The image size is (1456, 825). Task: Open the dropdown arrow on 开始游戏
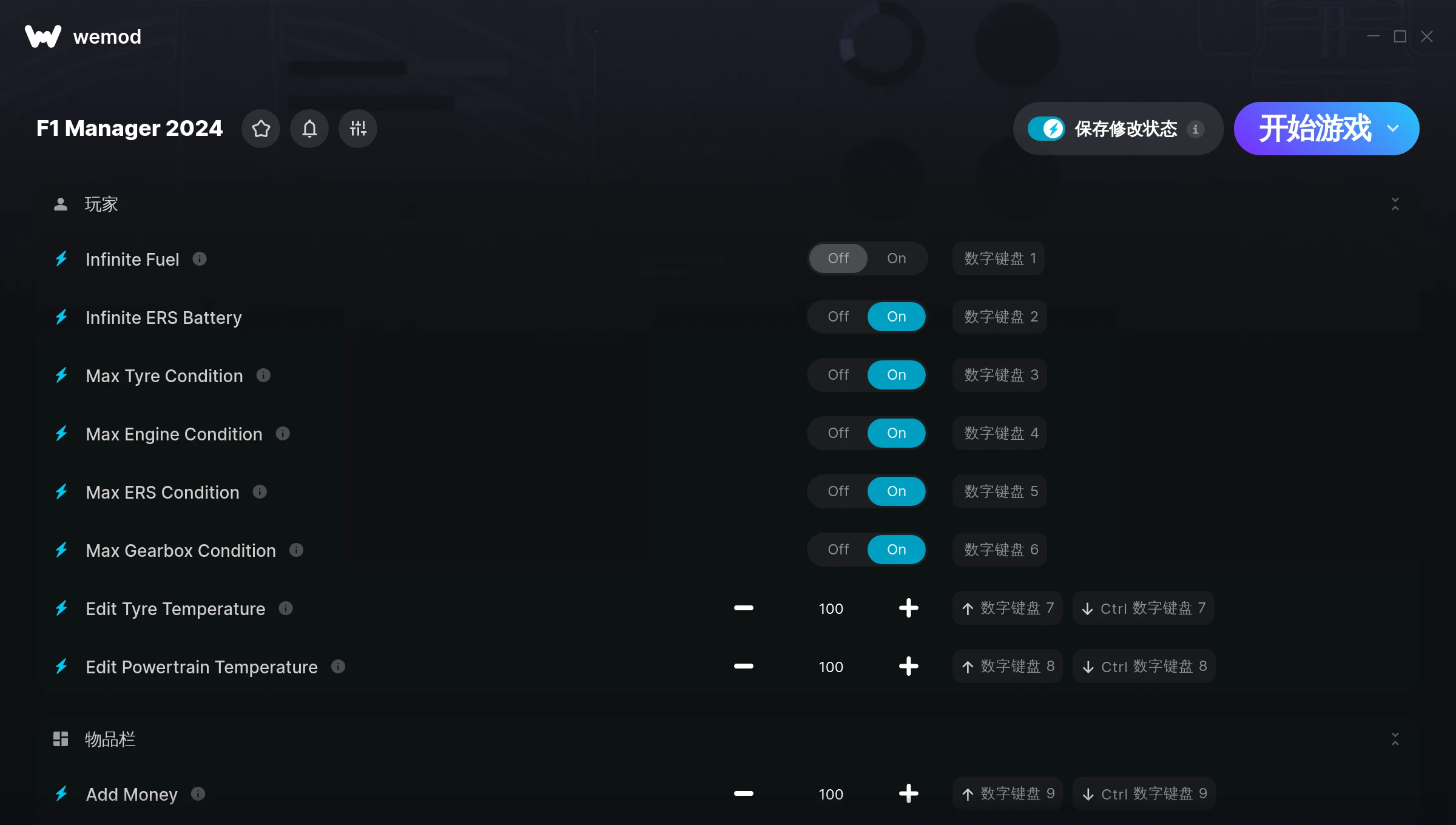[x=1394, y=129]
